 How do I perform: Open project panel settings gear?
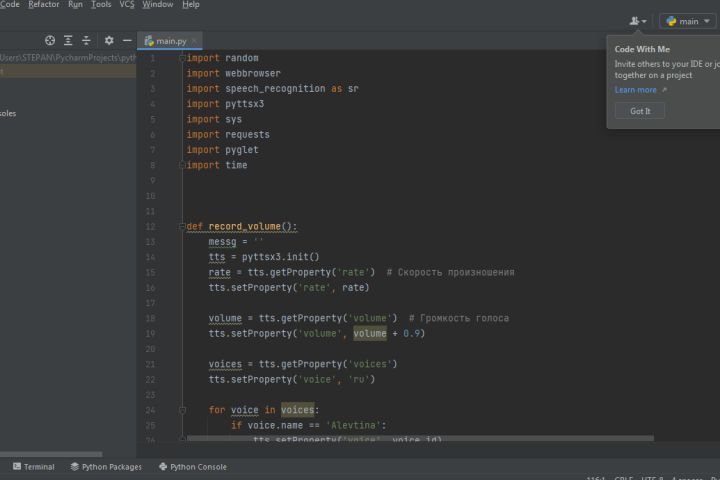pyautogui.click(x=109, y=41)
